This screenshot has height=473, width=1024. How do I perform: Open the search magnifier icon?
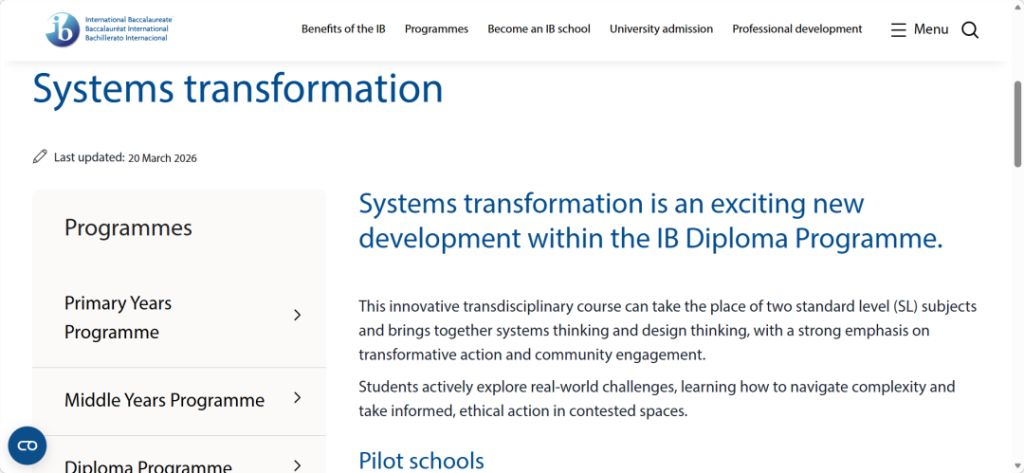[x=970, y=30]
